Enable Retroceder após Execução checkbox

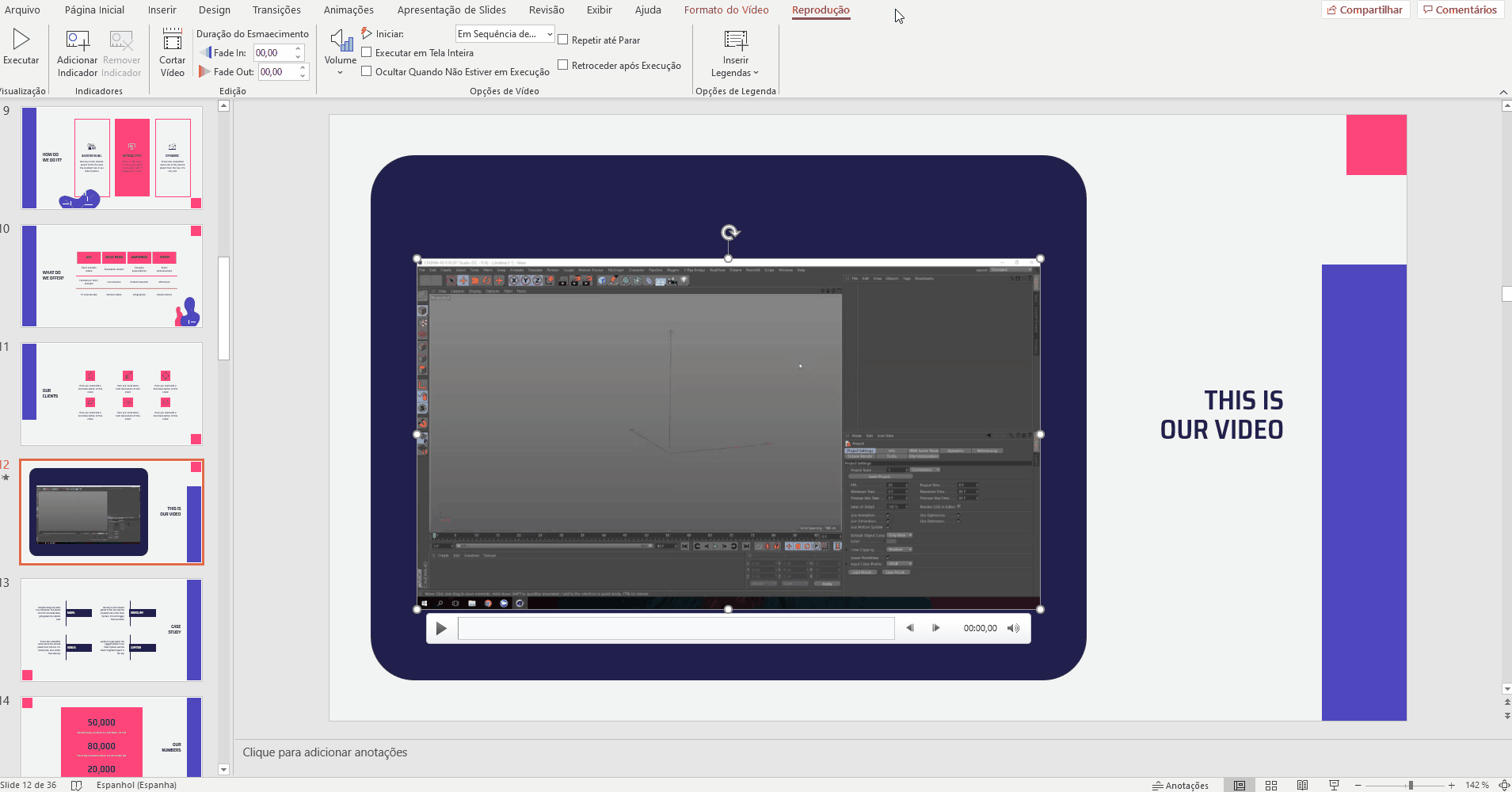(x=562, y=65)
